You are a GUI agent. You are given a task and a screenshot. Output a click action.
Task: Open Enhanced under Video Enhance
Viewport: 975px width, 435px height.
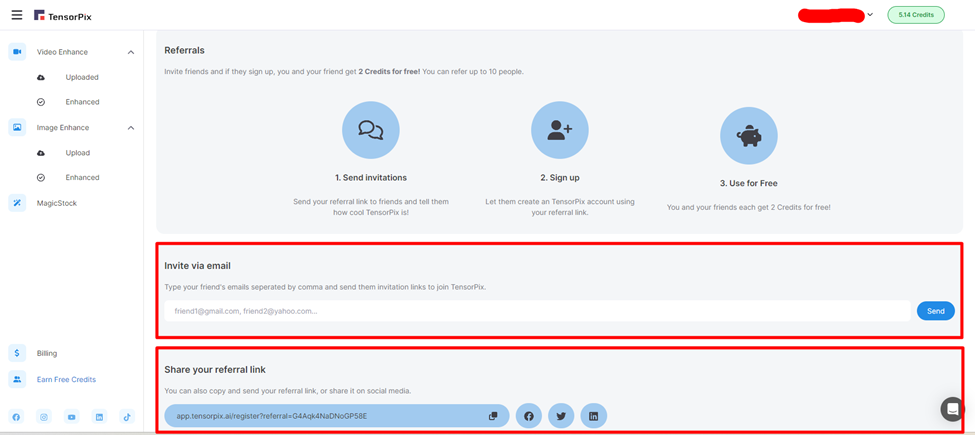[82, 102]
